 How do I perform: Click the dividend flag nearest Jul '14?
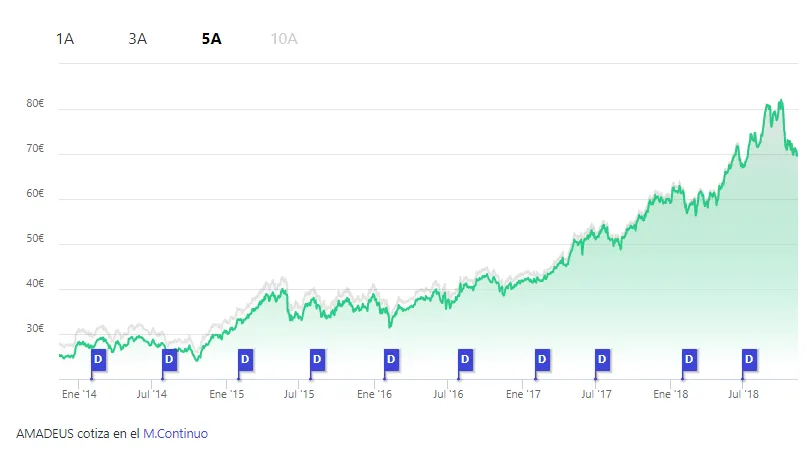pyautogui.click(x=169, y=358)
